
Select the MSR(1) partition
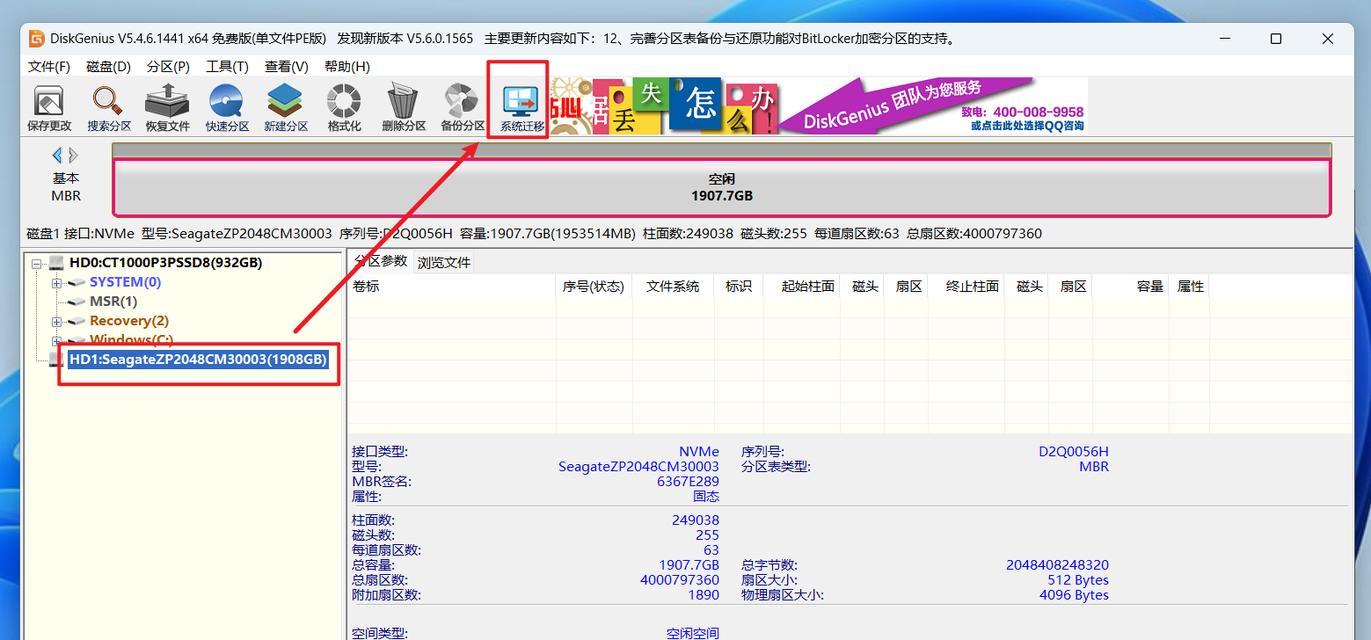113,301
